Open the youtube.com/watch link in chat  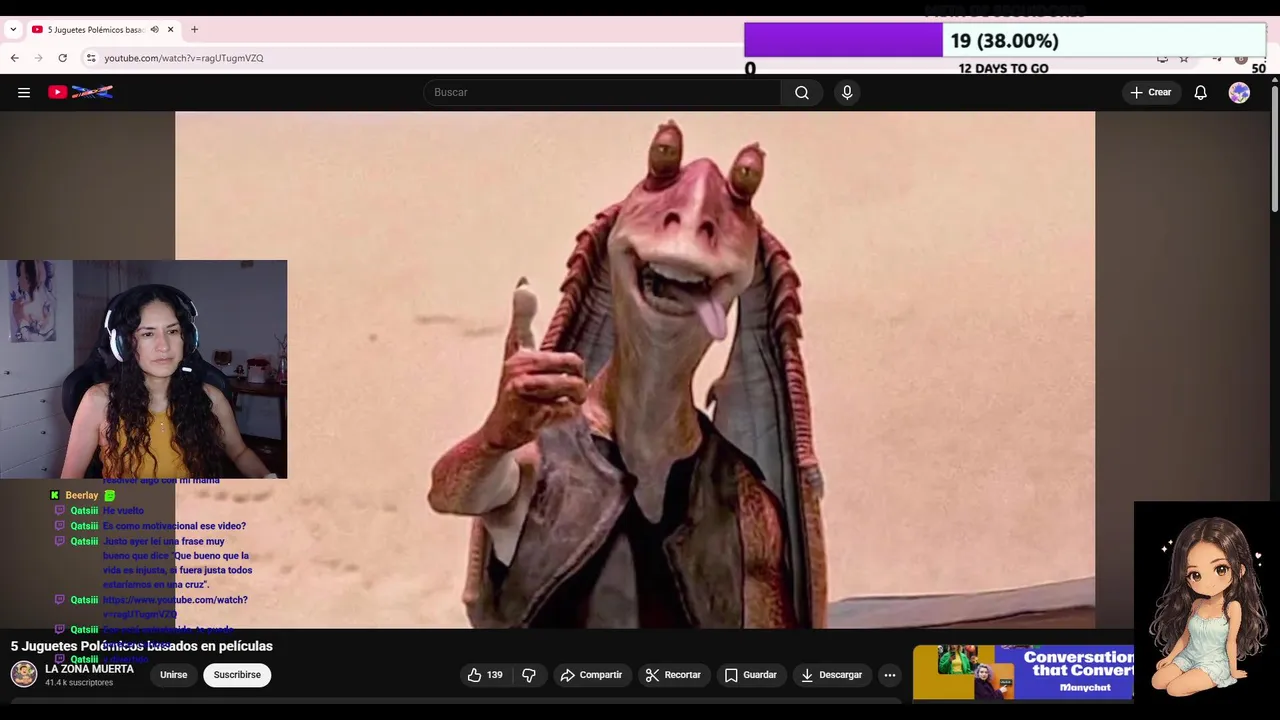point(175,607)
